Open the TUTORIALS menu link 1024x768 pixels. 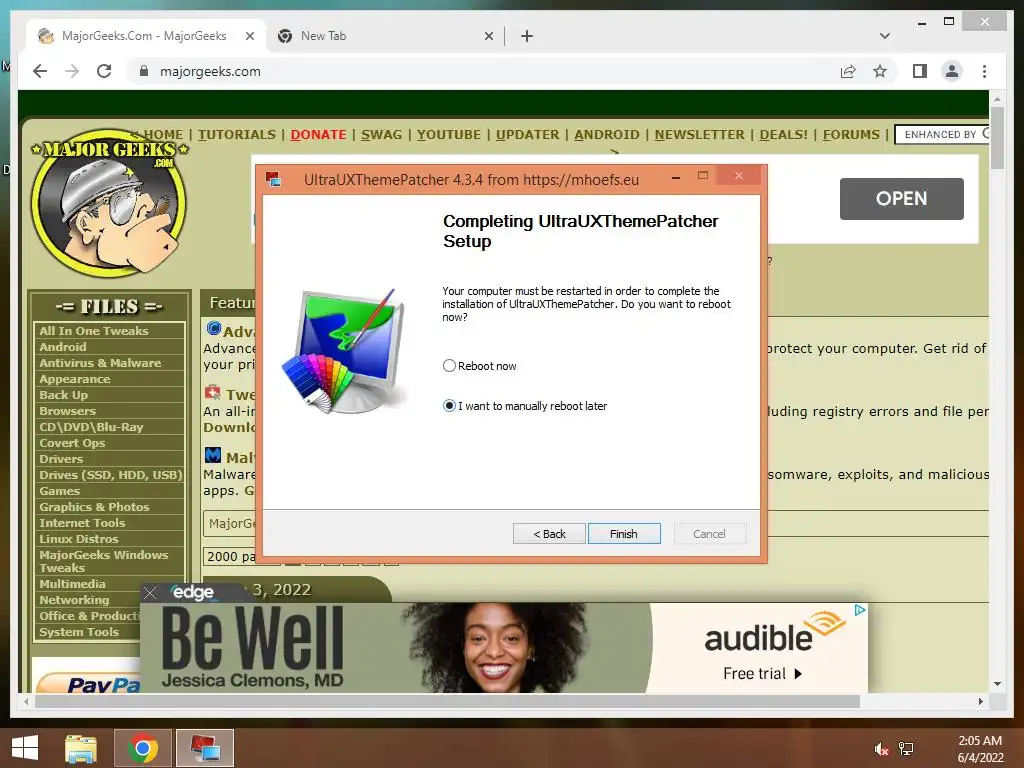click(x=236, y=135)
